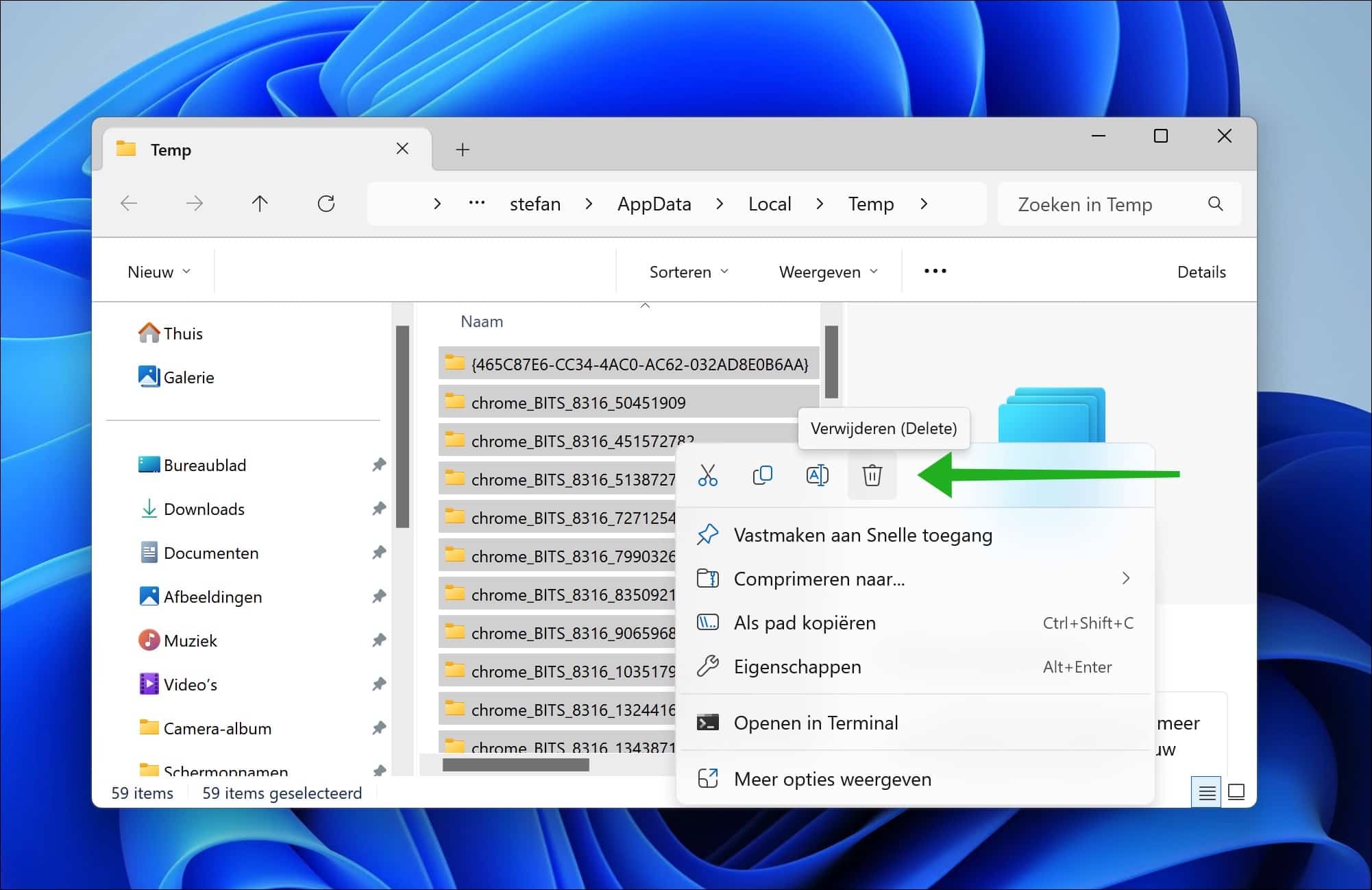Navigate back with the back arrow

coord(129,204)
